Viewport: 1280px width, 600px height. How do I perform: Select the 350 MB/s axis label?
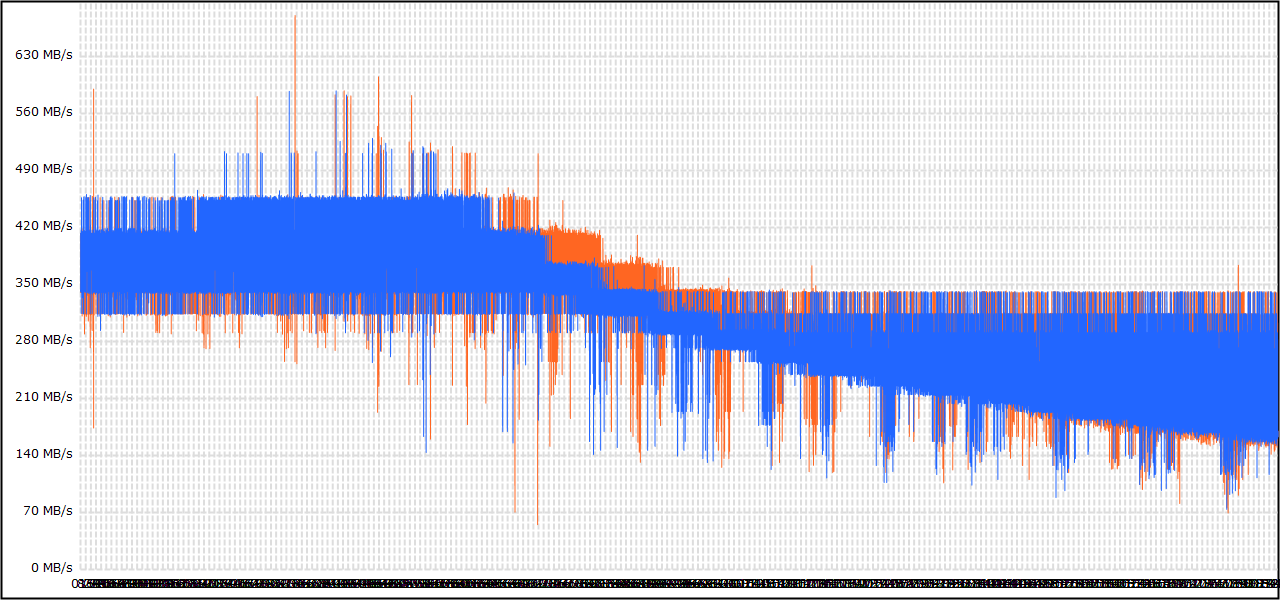(44, 282)
